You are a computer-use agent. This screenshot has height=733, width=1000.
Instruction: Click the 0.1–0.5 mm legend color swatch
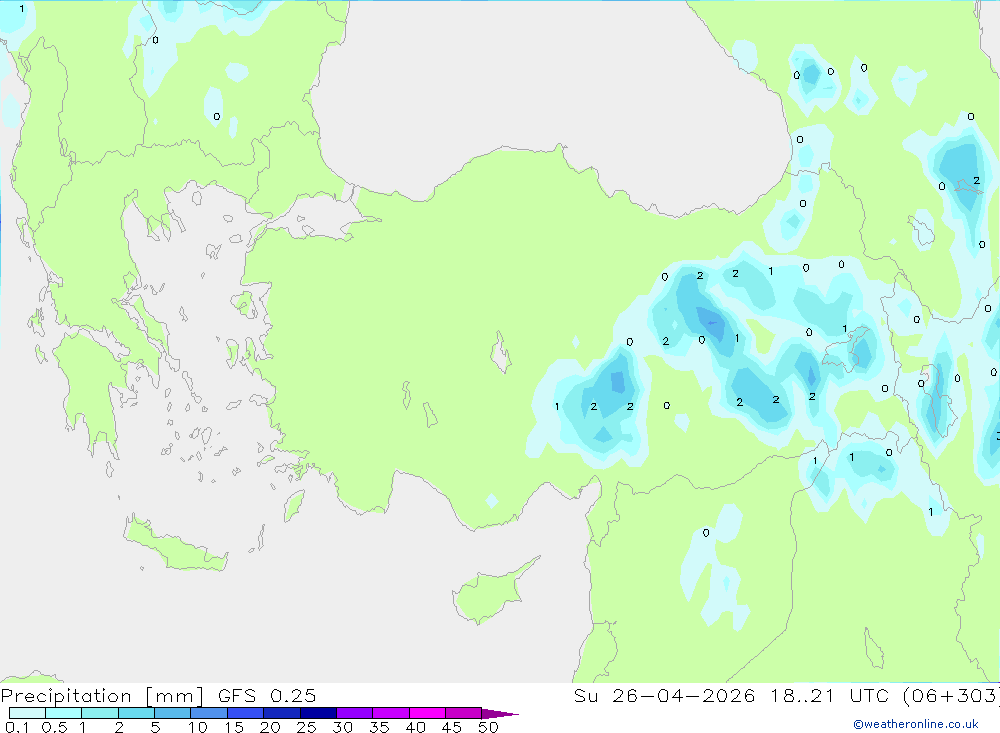tap(27, 713)
